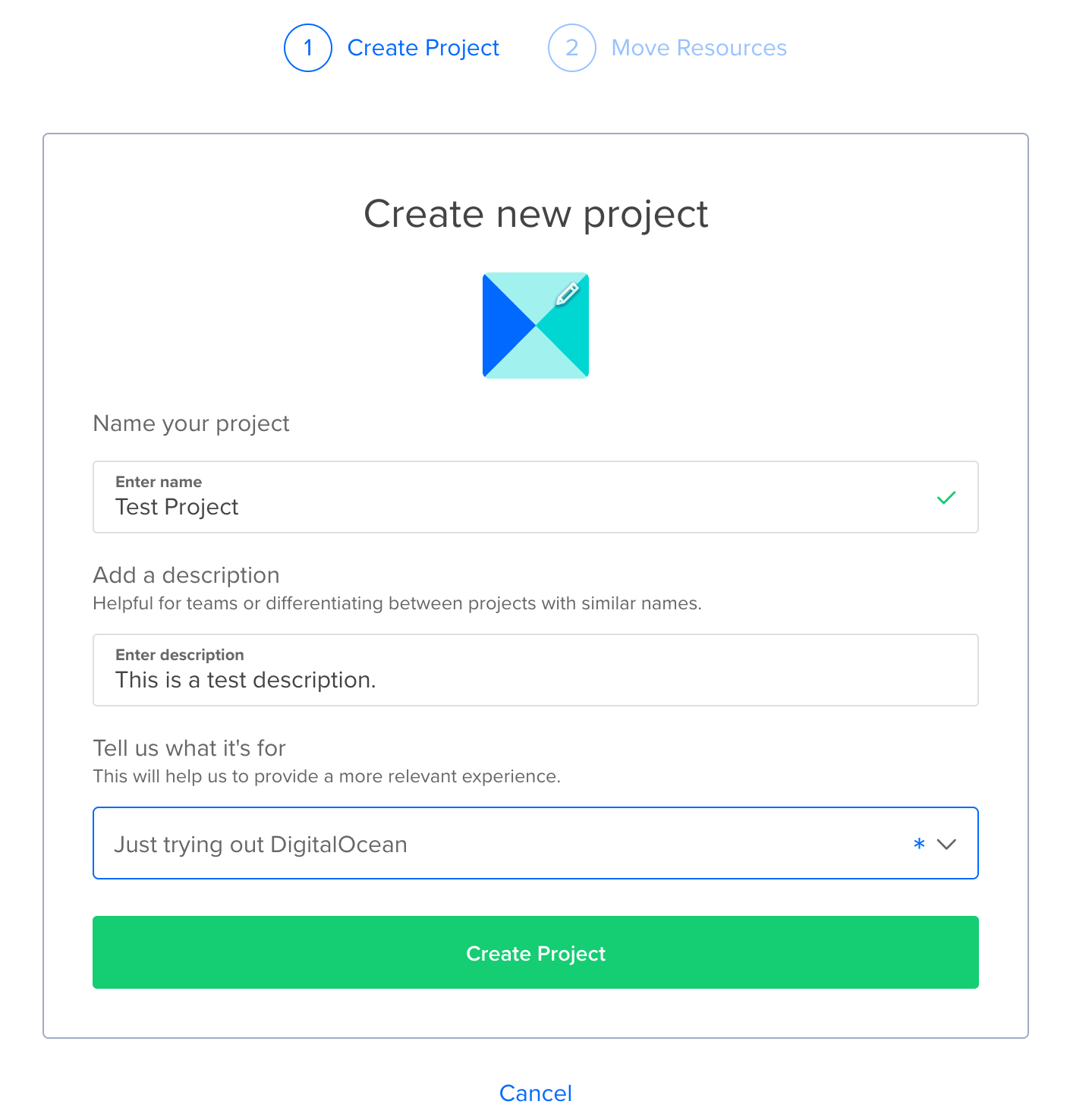Click the green checkmark in the name field
This screenshot has height=1120, width=1070.
pos(946,498)
